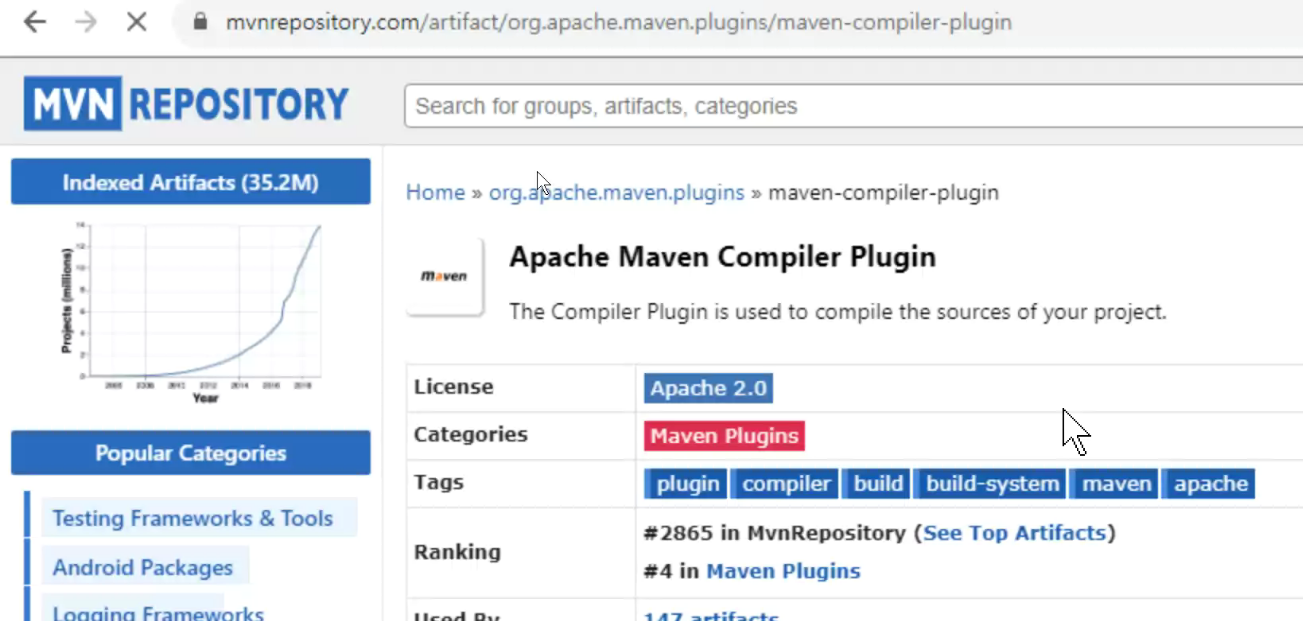1303x621 pixels.
Task: Click the Categories row label
Action: pos(471,434)
